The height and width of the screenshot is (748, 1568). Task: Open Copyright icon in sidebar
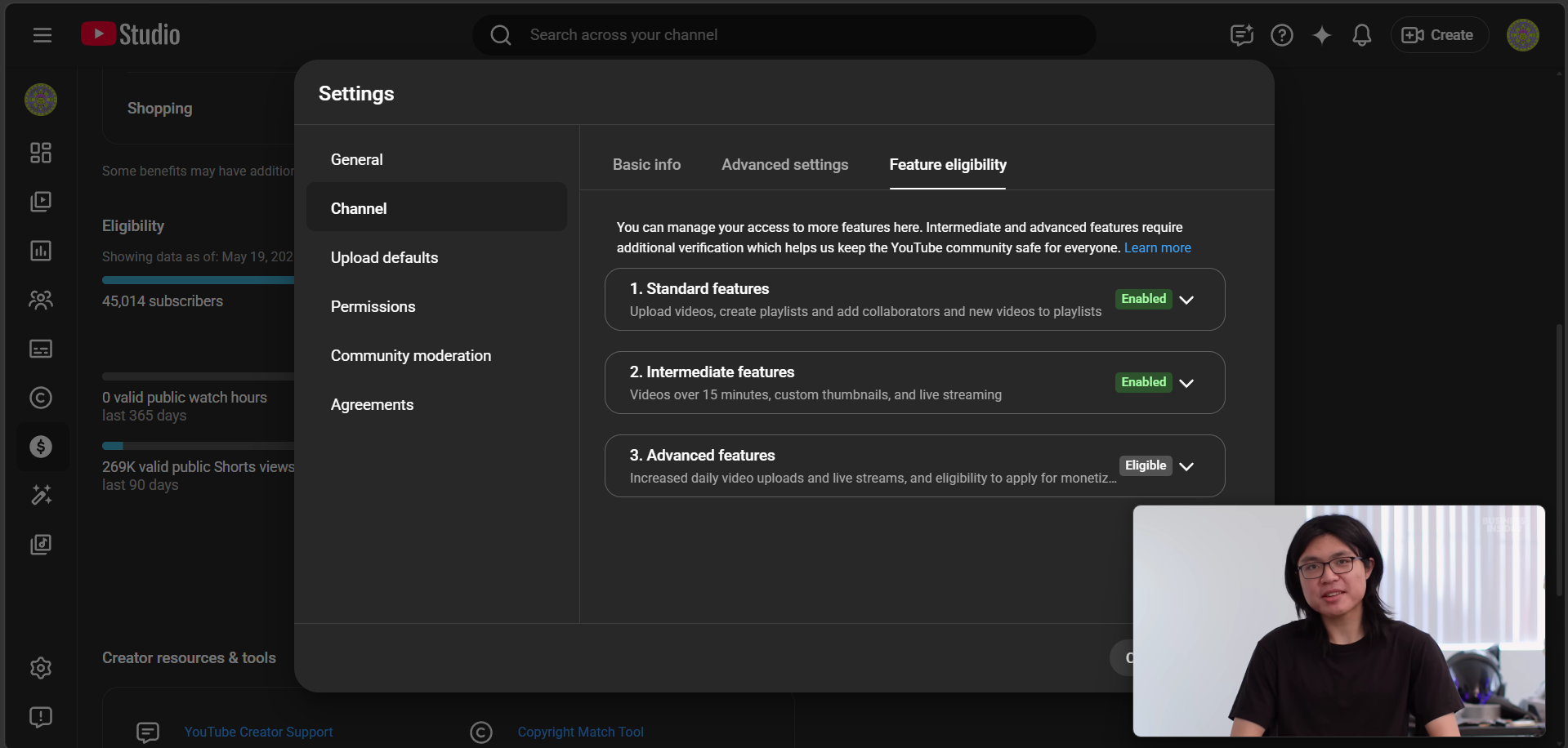(x=41, y=398)
